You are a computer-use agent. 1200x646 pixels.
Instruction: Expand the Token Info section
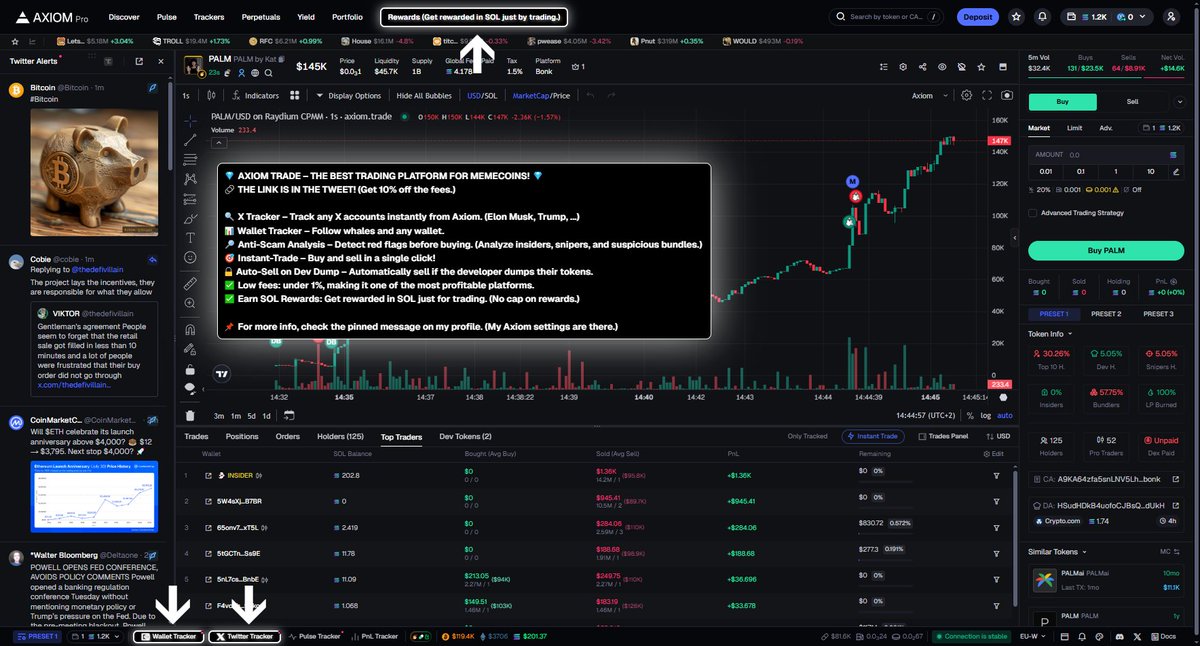point(1050,333)
